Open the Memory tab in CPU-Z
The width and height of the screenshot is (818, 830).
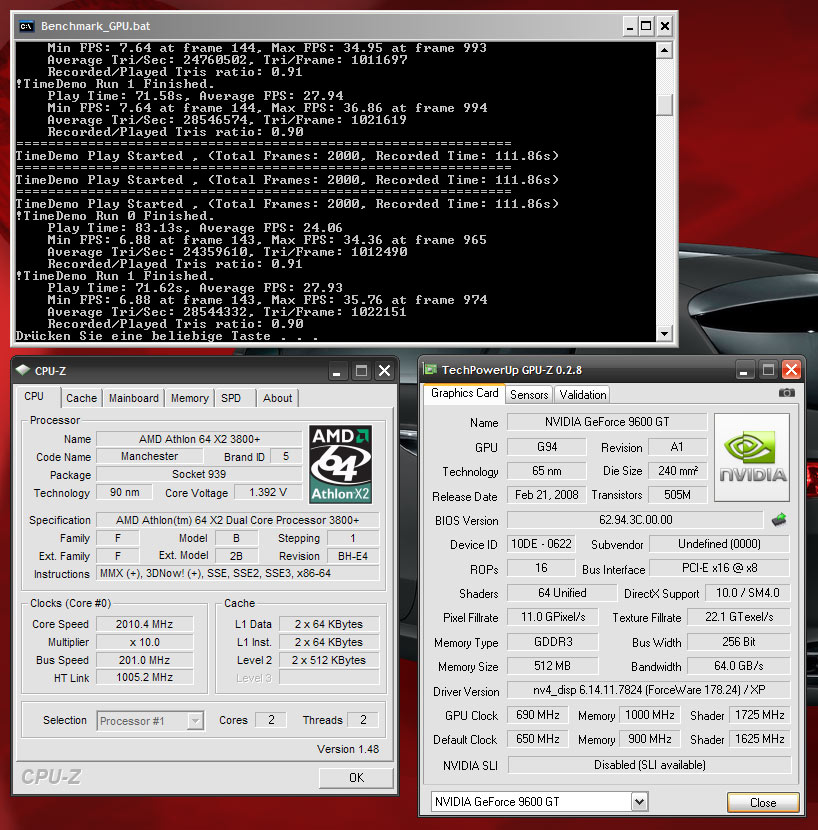(x=190, y=398)
